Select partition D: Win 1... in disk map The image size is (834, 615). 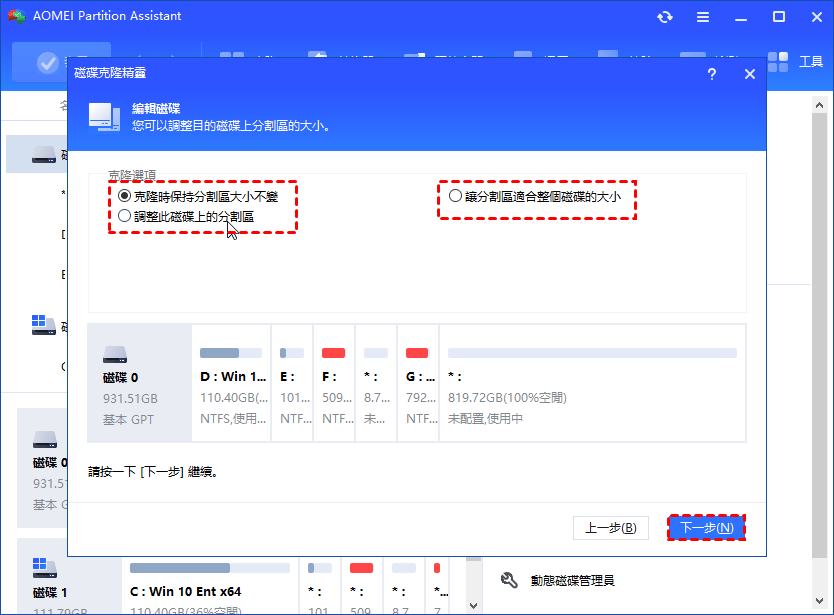[231, 383]
